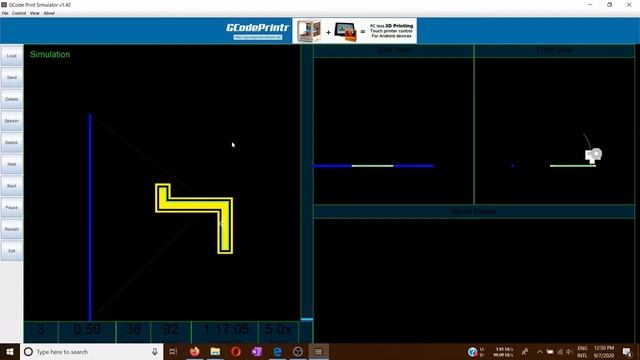Jump to next layer with Next button
Viewport: 640px width, 360px height.
pyautogui.click(x=11, y=164)
